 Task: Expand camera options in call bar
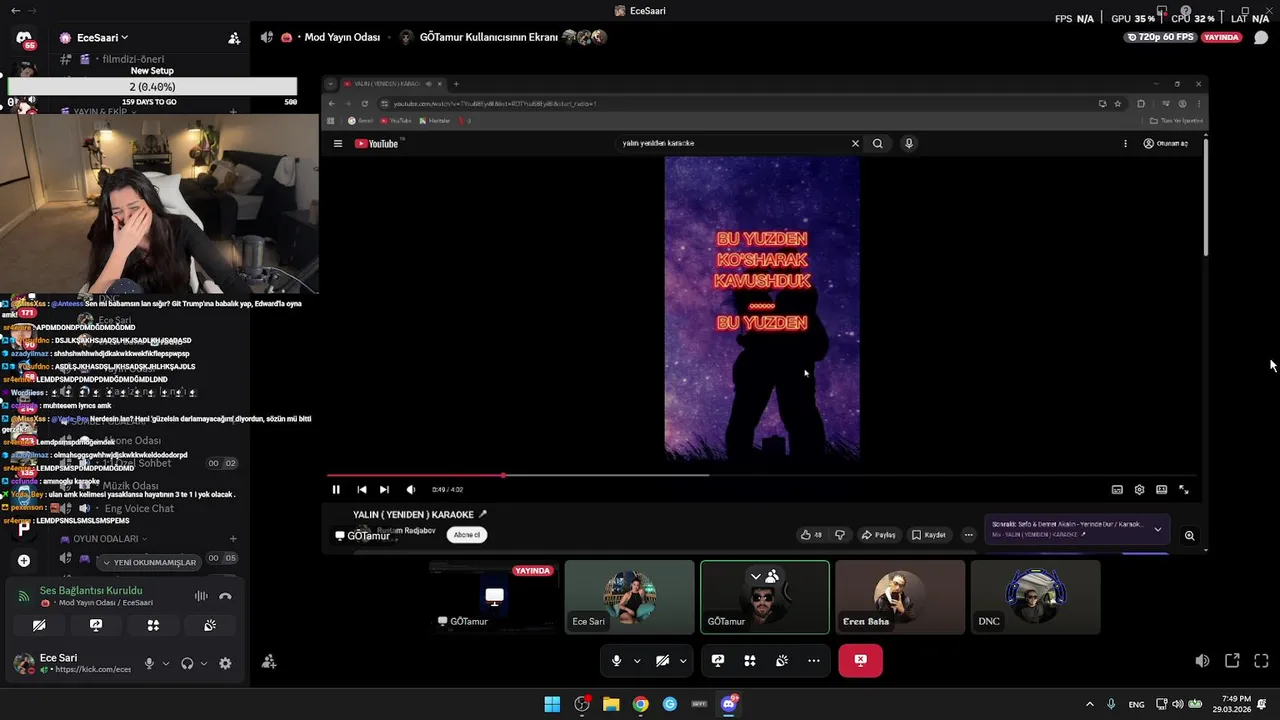[x=683, y=660]
